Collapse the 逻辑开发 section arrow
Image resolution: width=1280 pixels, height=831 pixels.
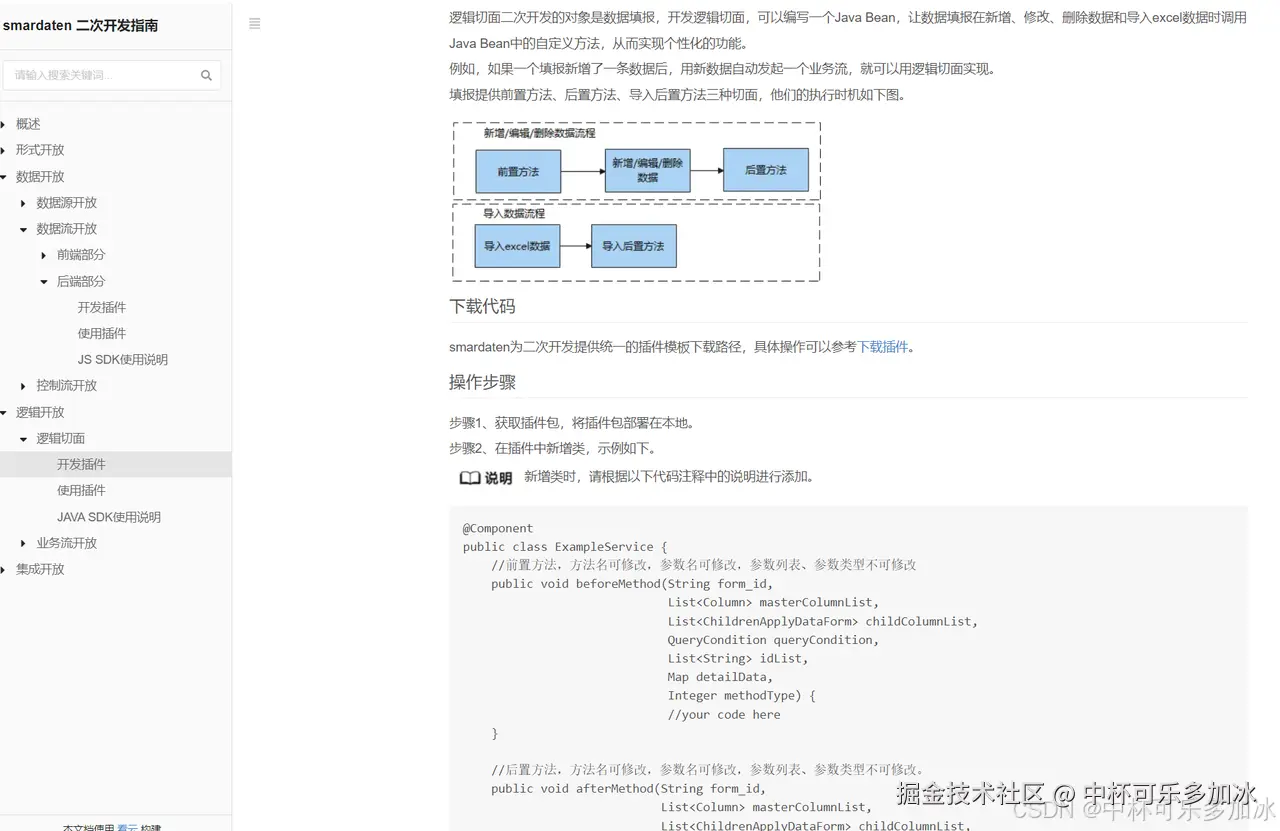tap(4, 412)
